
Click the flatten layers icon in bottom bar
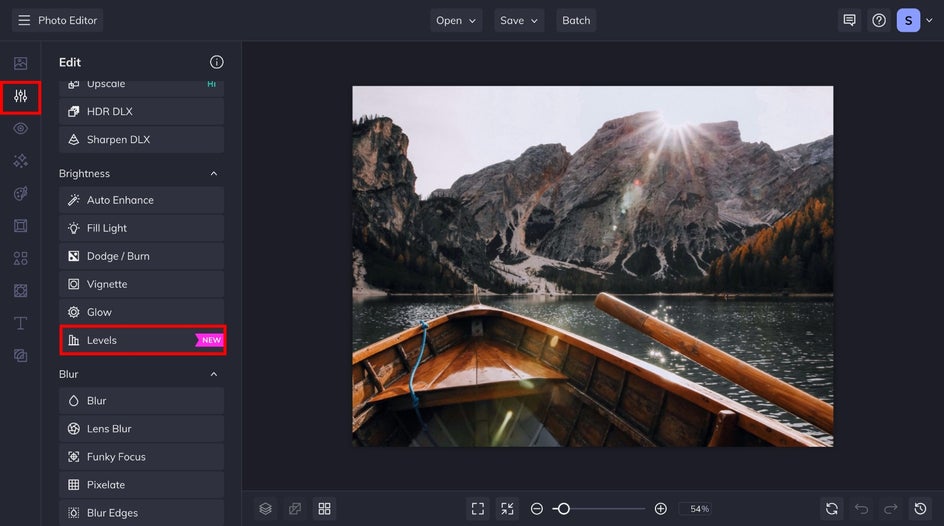click(295, 509)
